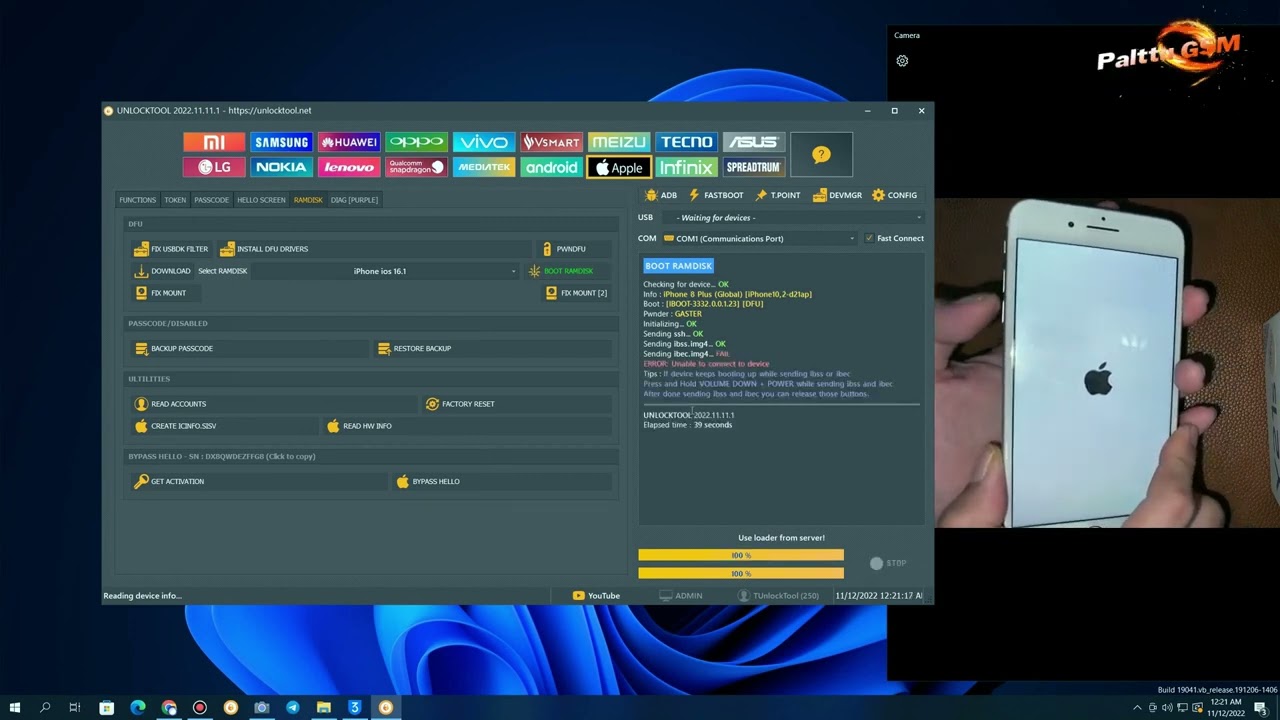Viewport: 1280px width, 720px height.
Task: Open the notification center icon
Action: coord(1260,708)
